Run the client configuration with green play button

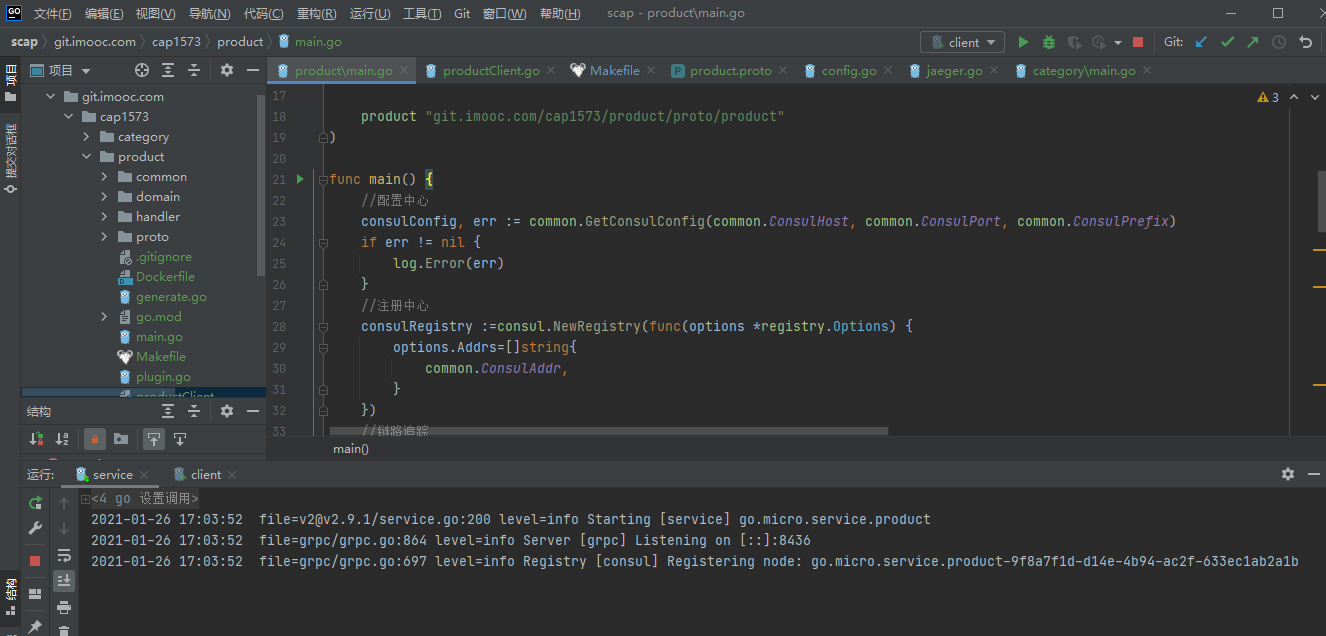[1023, 42]
